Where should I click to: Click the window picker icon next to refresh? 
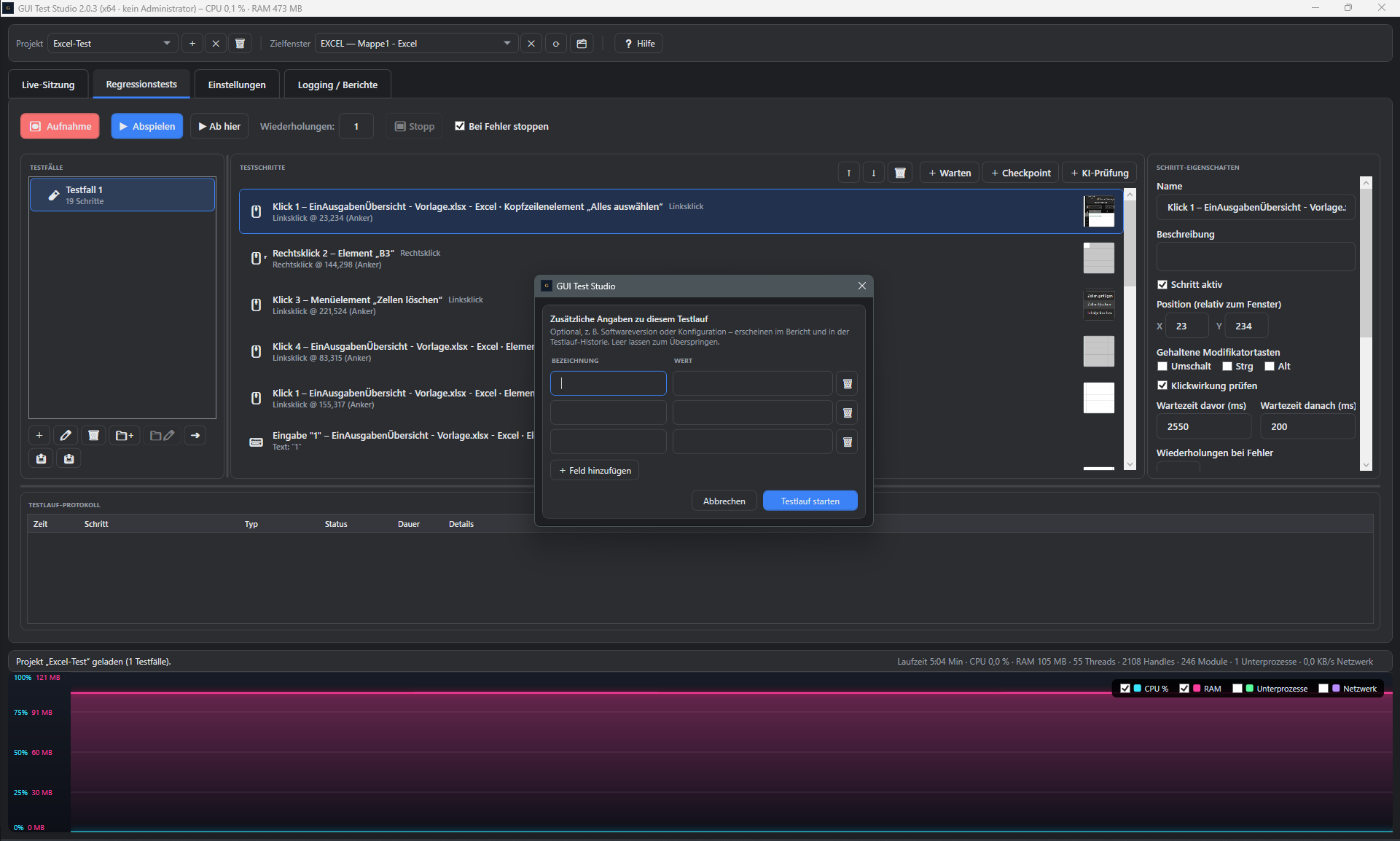(x=582, y=44)
